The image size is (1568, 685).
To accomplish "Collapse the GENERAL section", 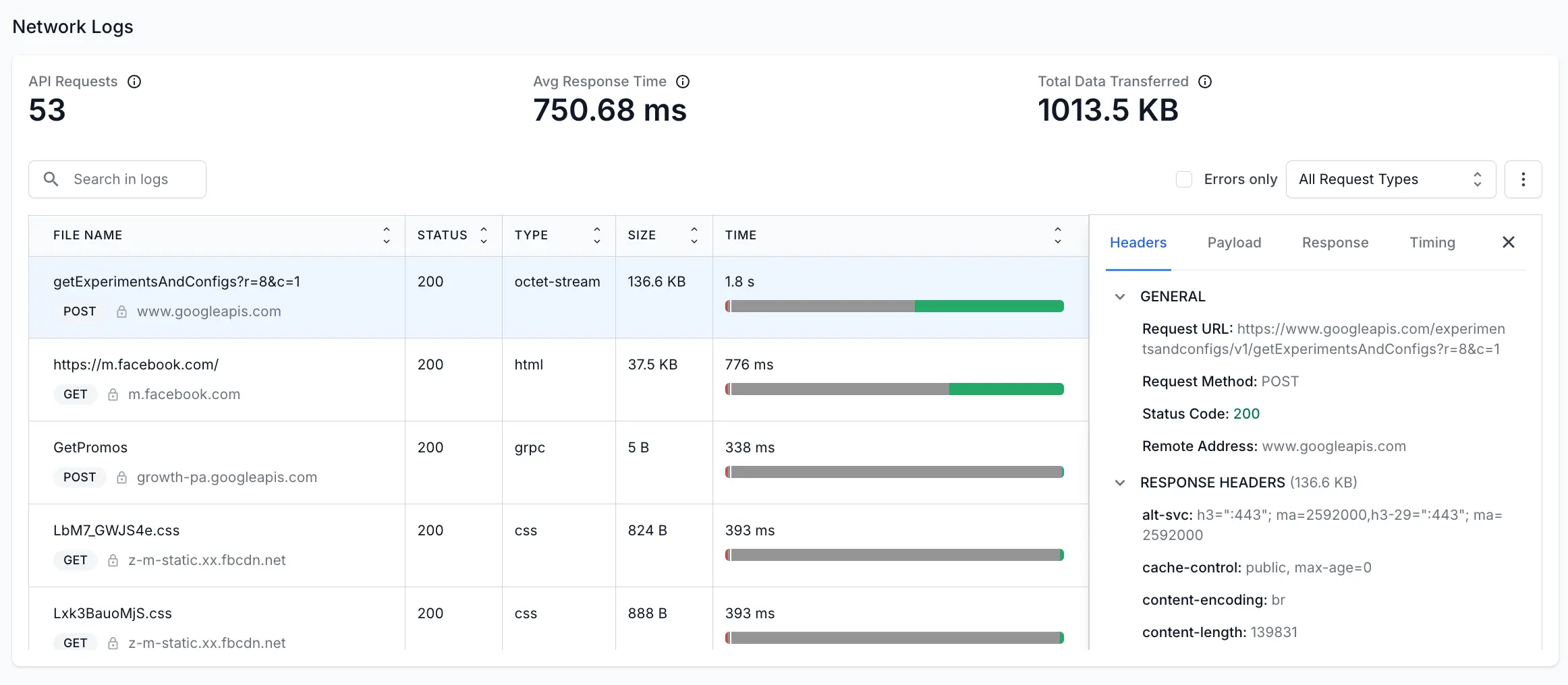I will tap(1120, 297).
